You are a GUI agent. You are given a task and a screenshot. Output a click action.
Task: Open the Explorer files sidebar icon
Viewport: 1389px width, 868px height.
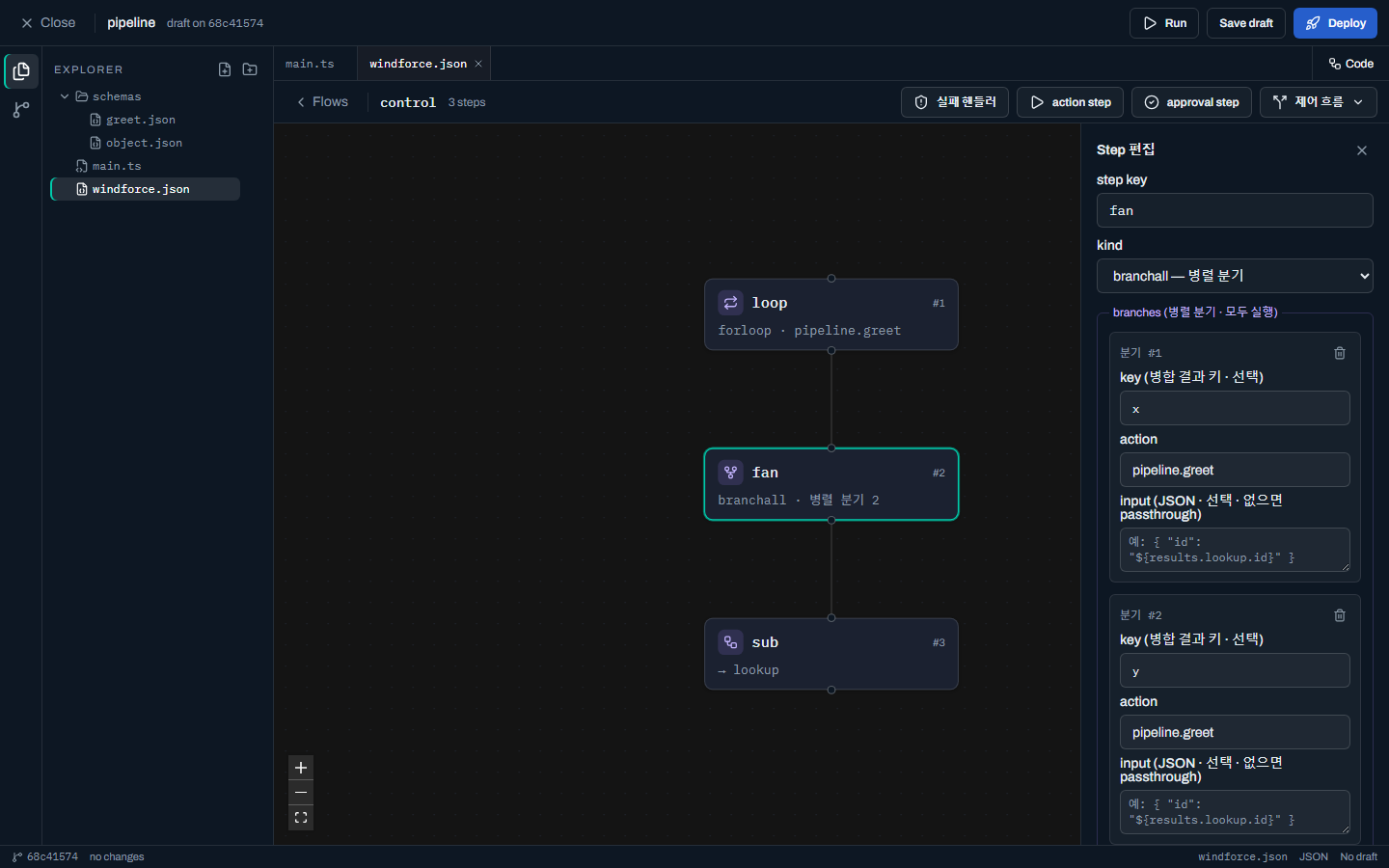[21, 71]
